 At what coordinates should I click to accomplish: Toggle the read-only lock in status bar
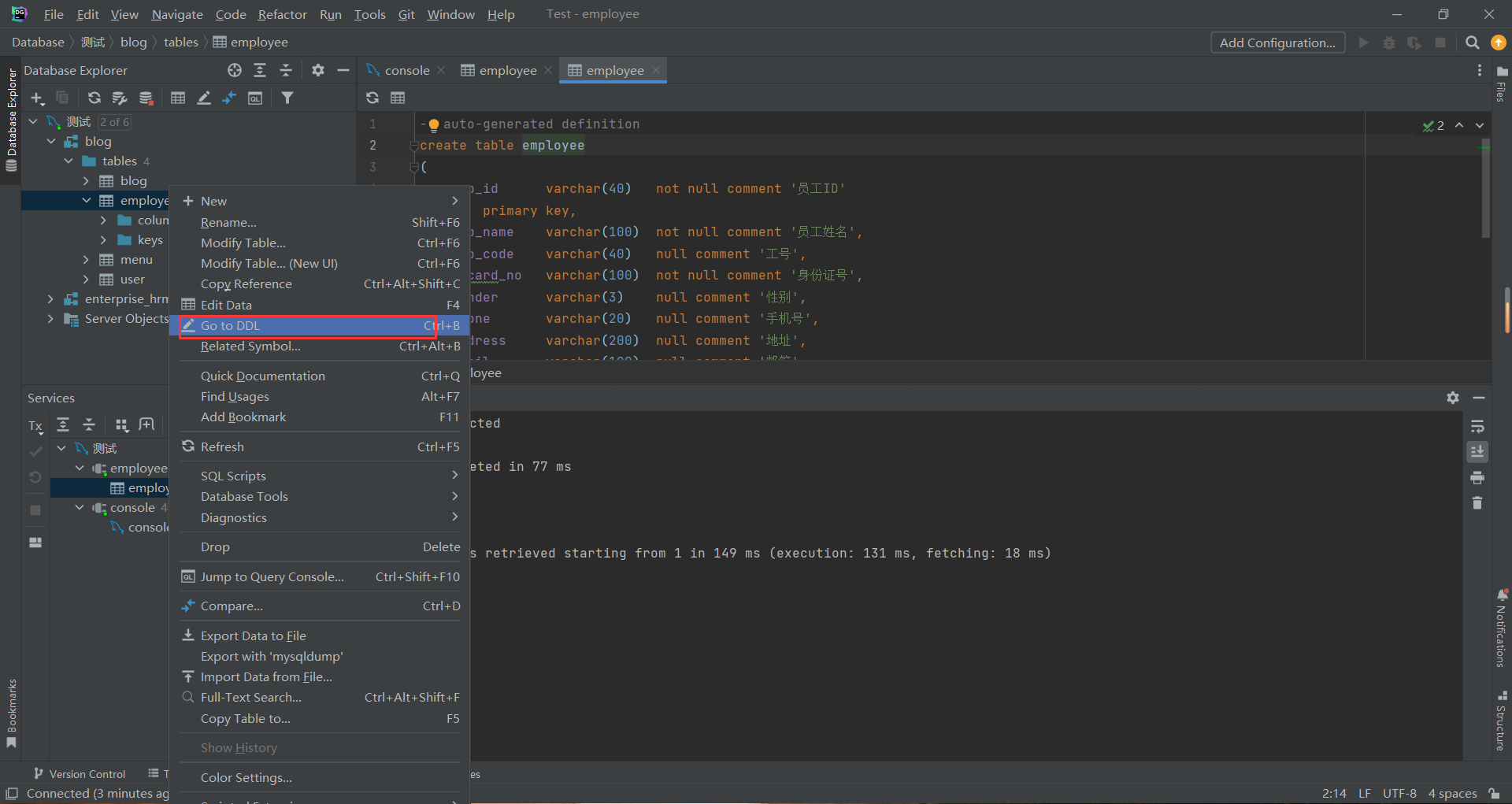(1494, 793)
